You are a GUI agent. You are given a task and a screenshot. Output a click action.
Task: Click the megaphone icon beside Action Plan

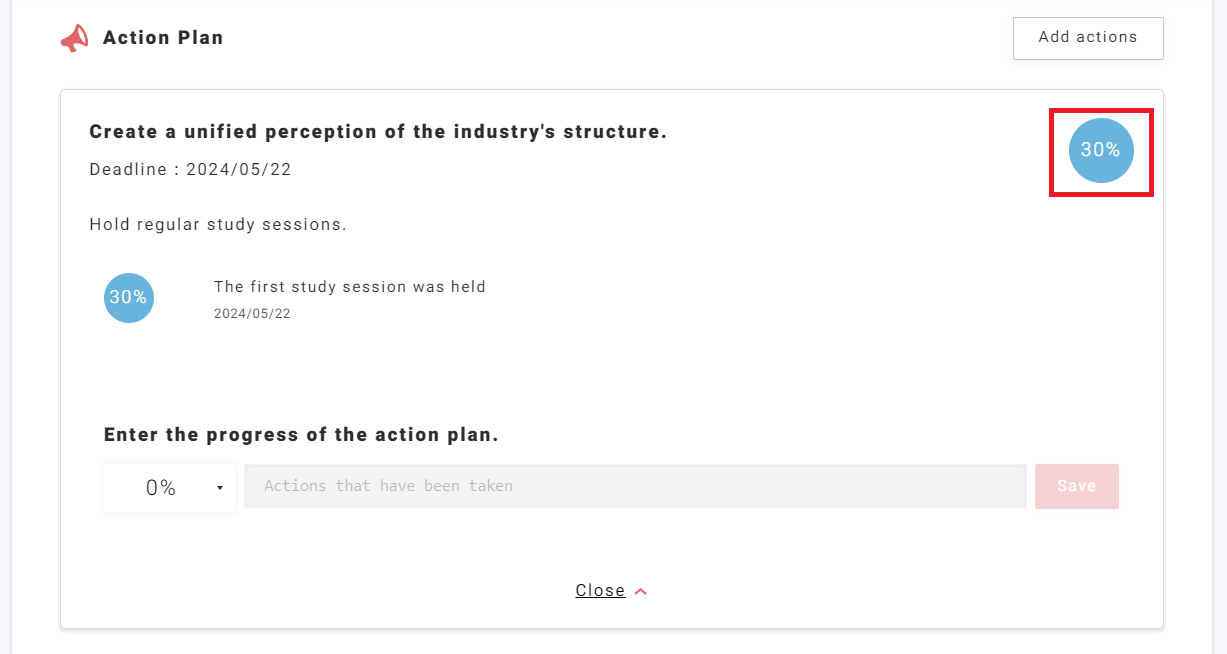coord(74,39)
